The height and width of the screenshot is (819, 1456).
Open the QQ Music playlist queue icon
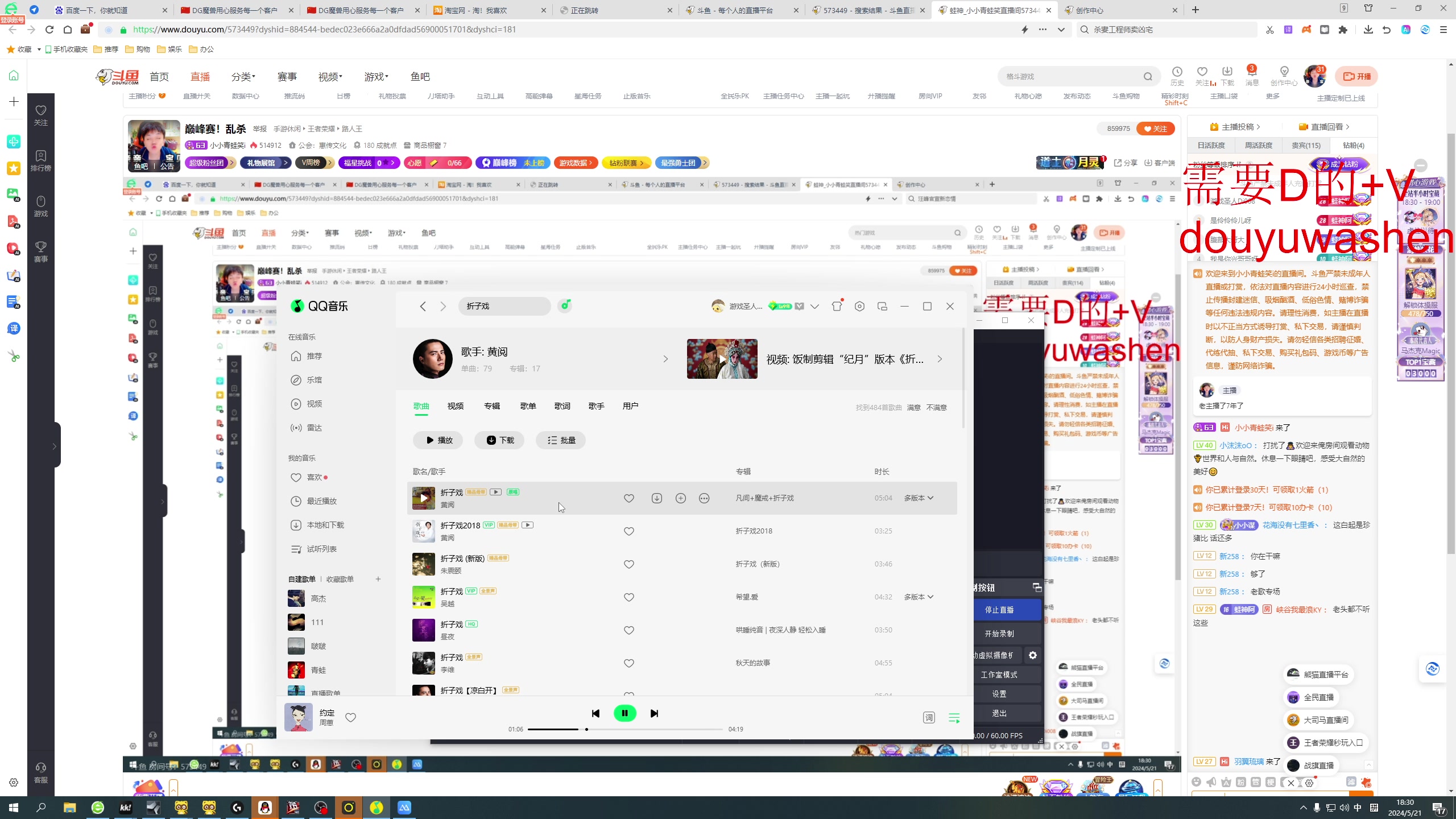coord(954,718)
